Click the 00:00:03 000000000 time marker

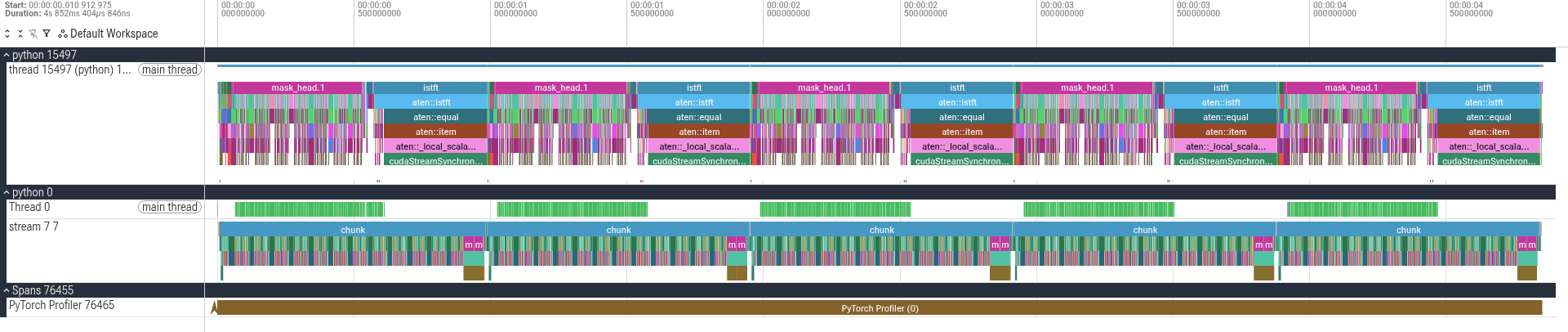(x=1062, y=9)
